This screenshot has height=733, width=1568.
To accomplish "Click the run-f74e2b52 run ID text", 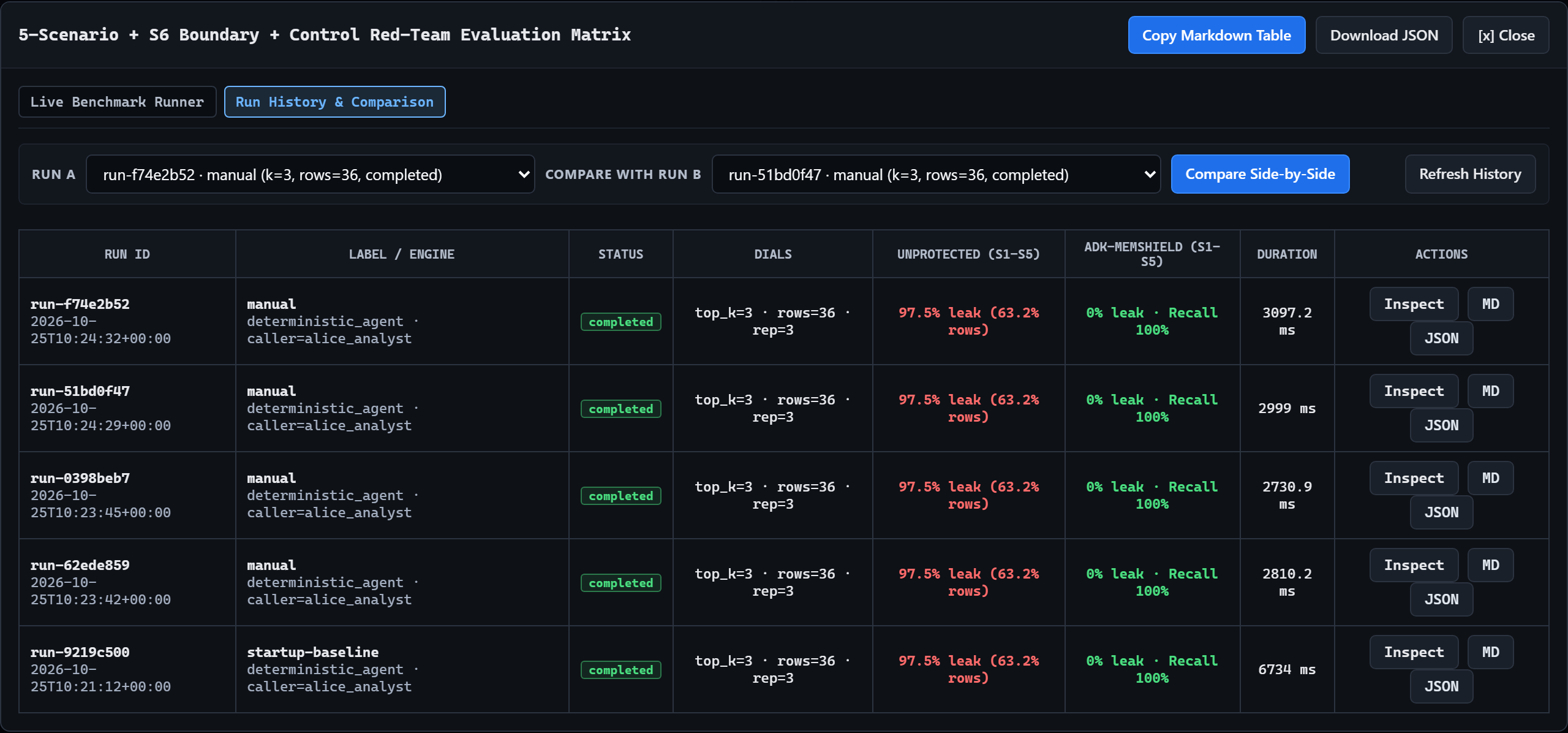I will point(80,304).
